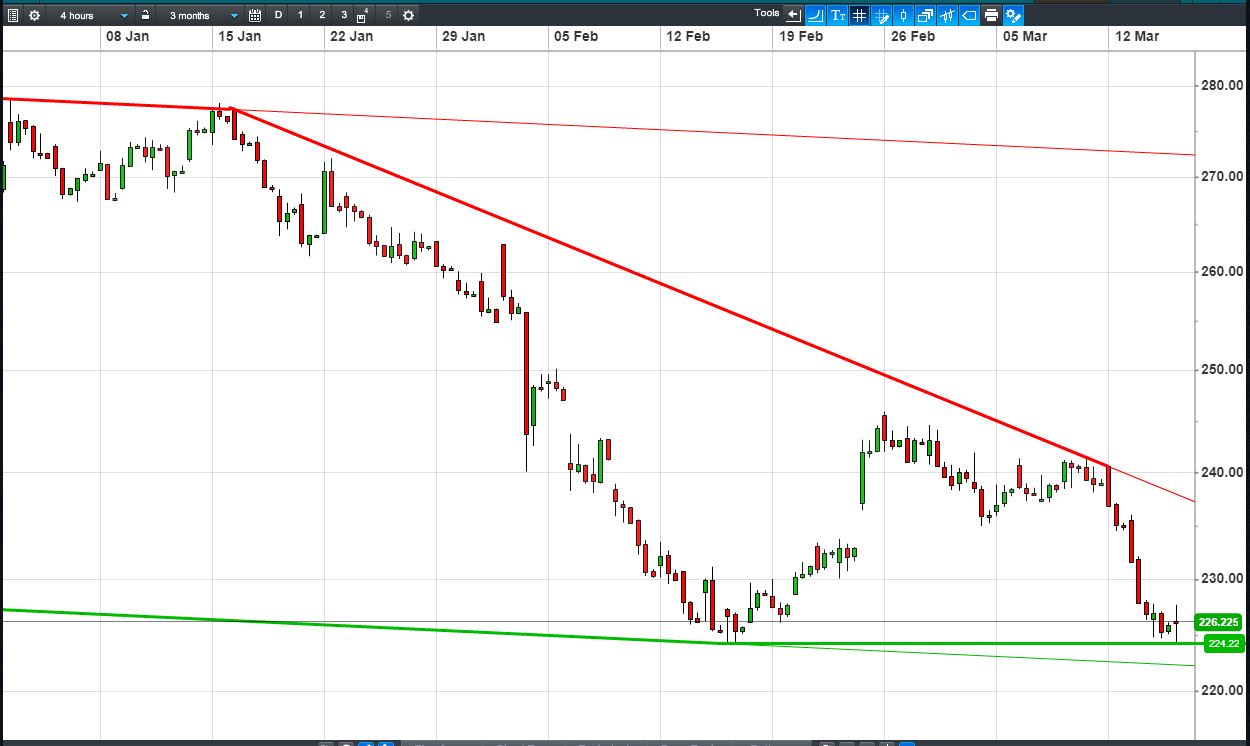The image size is (1250, 746).
Task: Click the 220.00 price axis label
Action: pos(1222,691)
